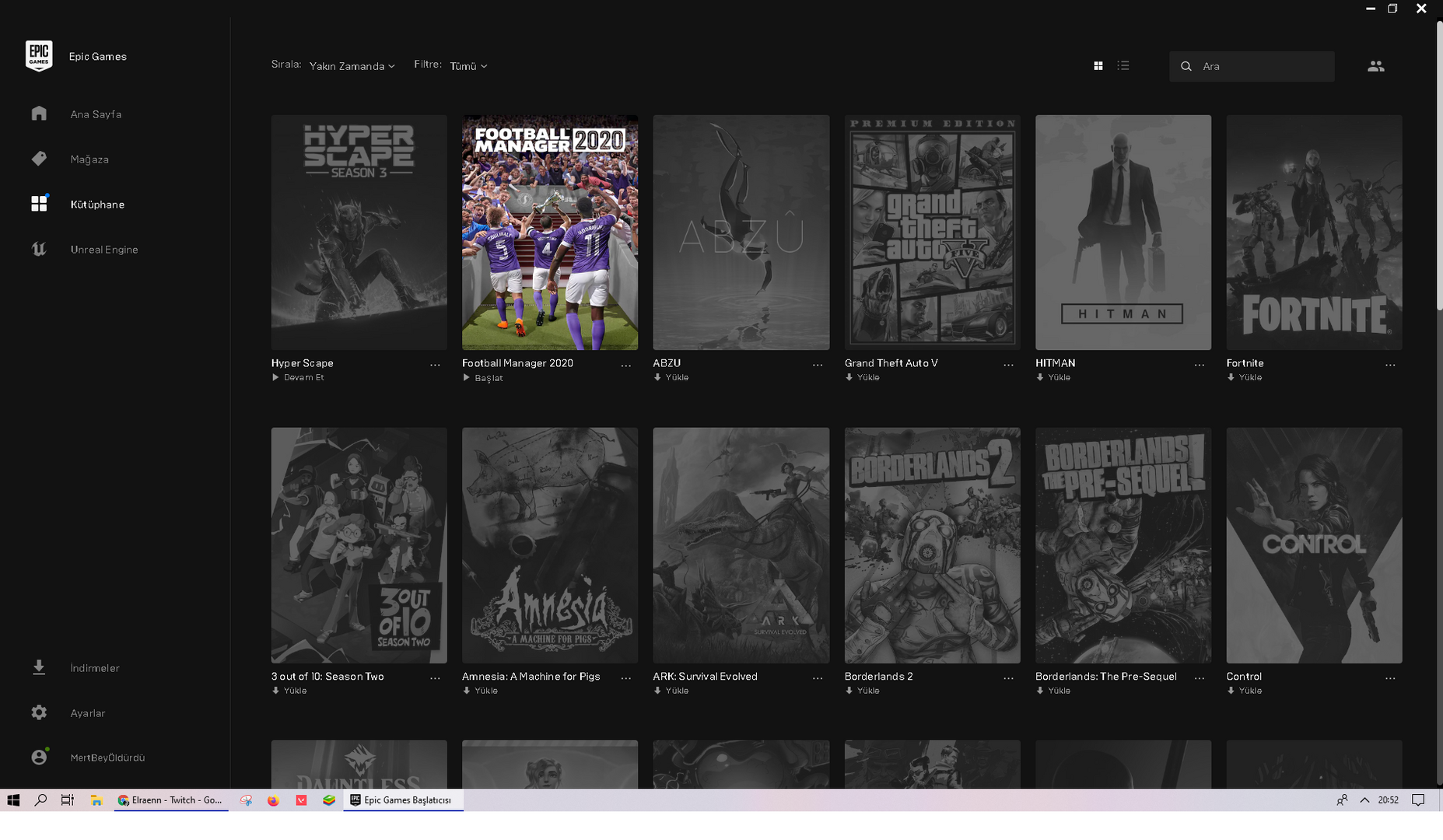Open Dauntless partially visible cover
1443x840 pixels.
(x=359, y=765)
